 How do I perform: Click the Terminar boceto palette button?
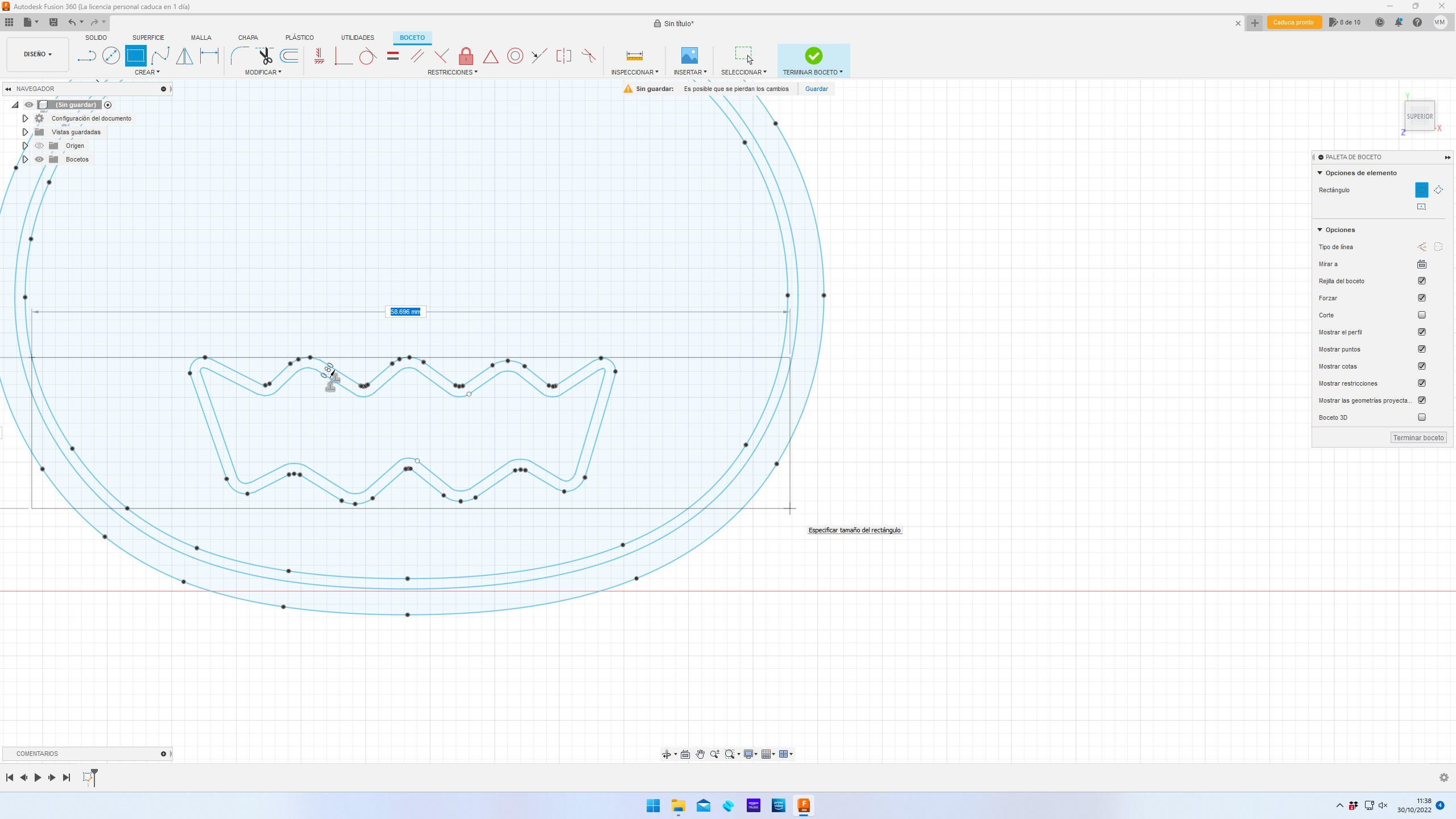pos(1418,437)
